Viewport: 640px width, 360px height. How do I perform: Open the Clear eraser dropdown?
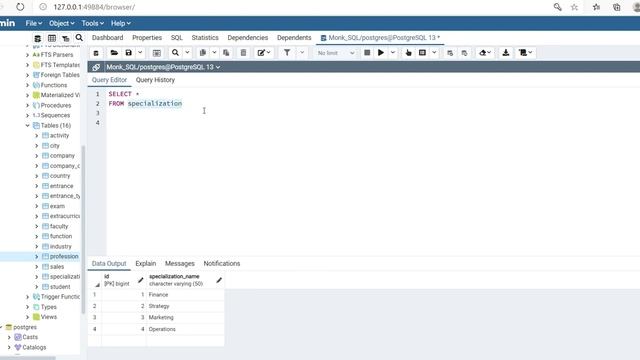484,53
